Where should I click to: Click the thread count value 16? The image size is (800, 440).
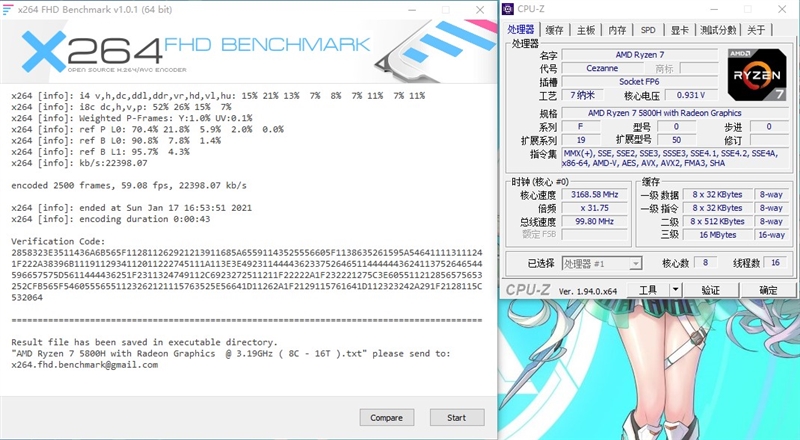click(776, 262)
